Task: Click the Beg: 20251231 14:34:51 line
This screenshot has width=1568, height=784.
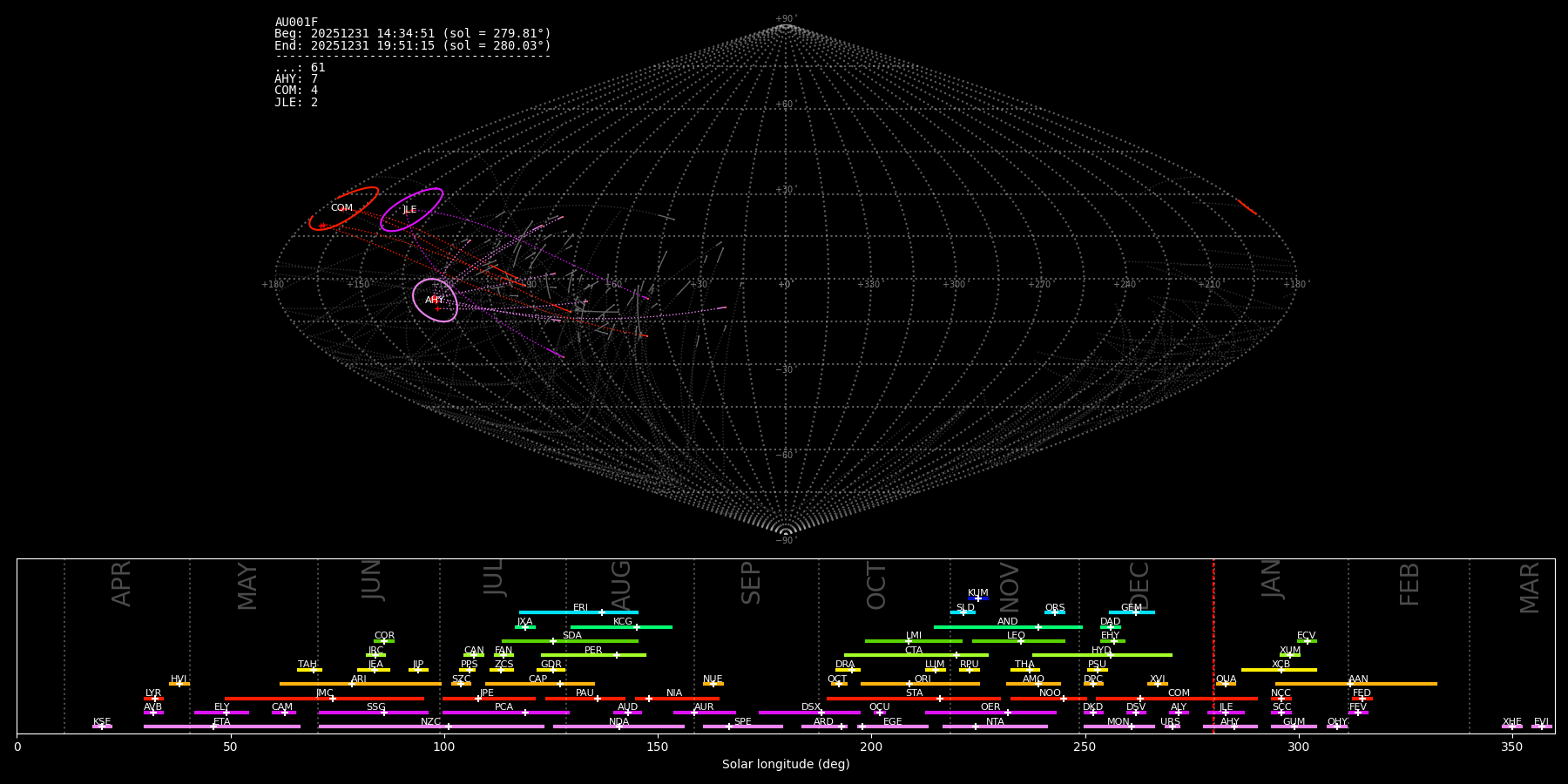Action: pos(413,34)
